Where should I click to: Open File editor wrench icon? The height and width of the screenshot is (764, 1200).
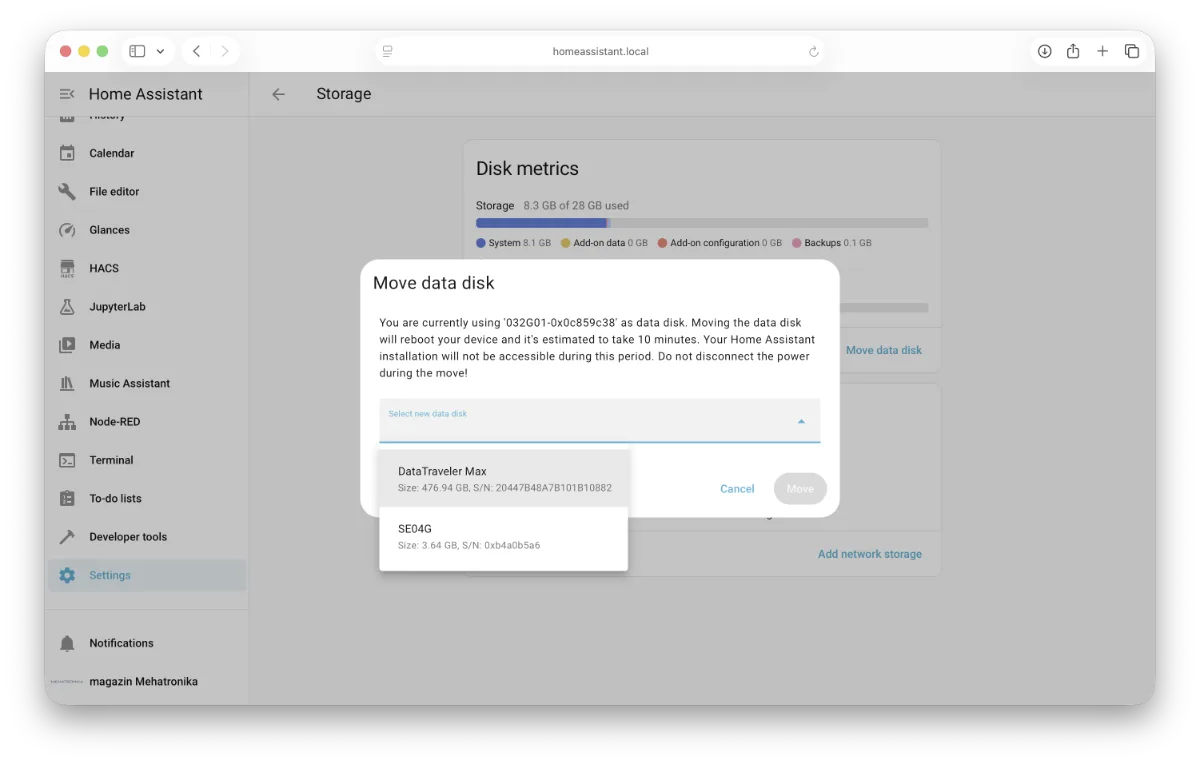pos(67,191)
